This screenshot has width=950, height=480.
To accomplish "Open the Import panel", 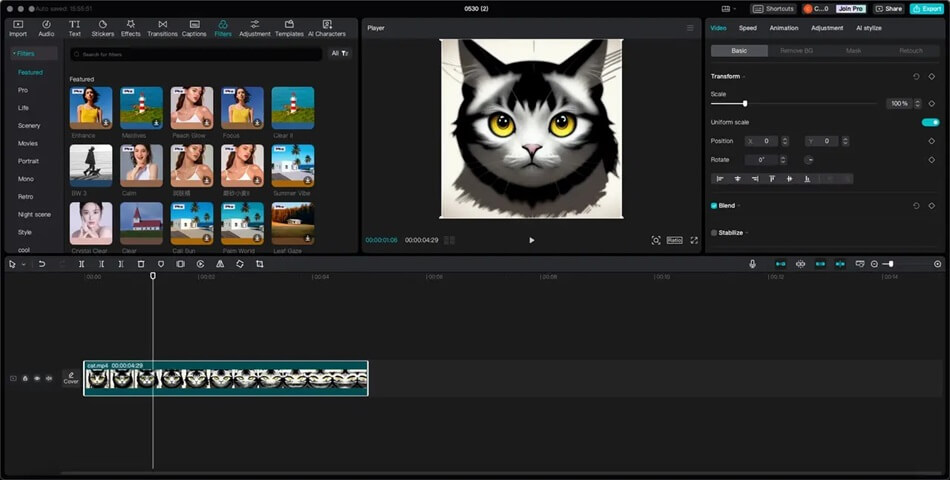I will coord(18,28).
